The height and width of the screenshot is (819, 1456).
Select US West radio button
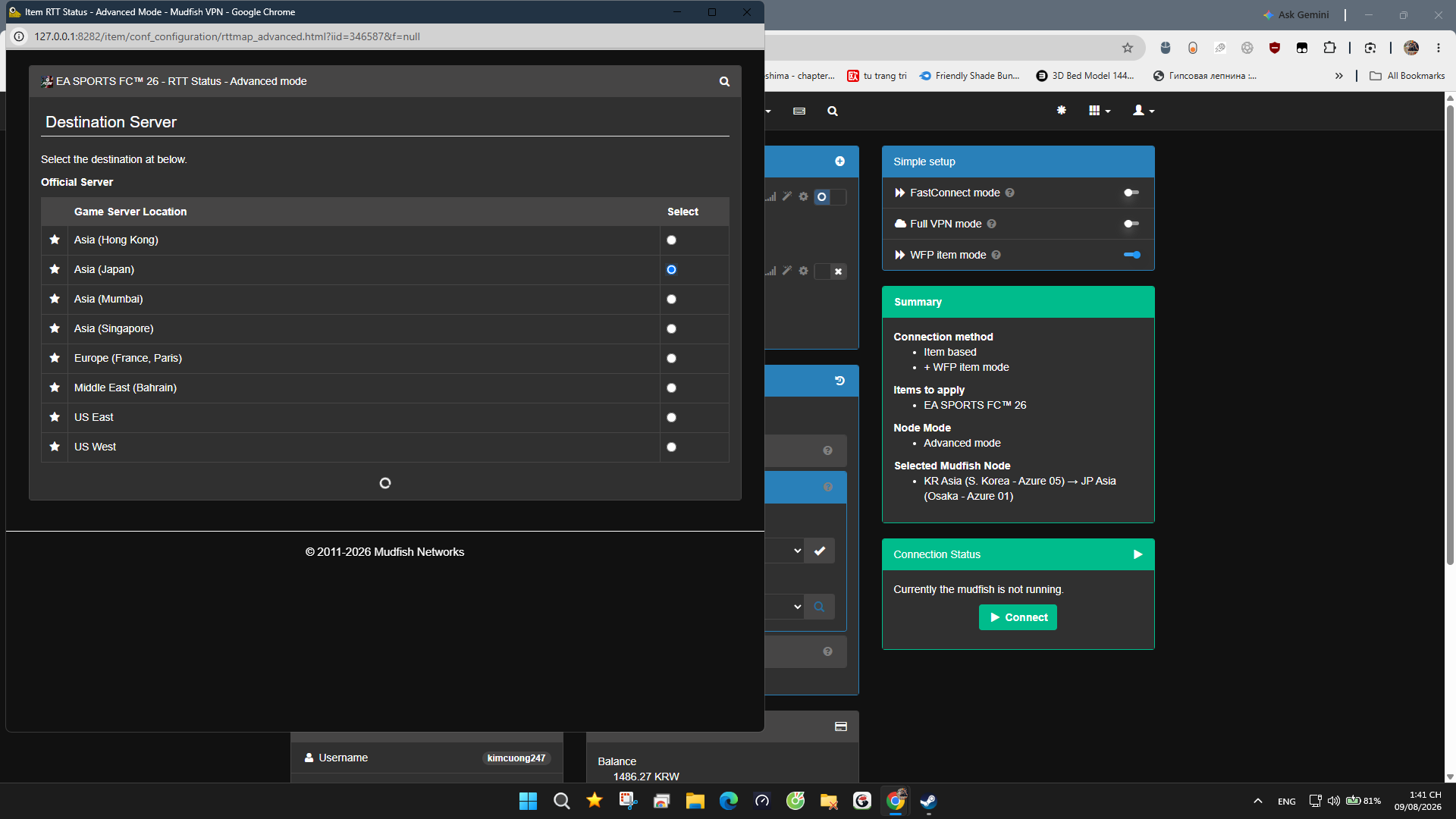(x=671, y=447)
